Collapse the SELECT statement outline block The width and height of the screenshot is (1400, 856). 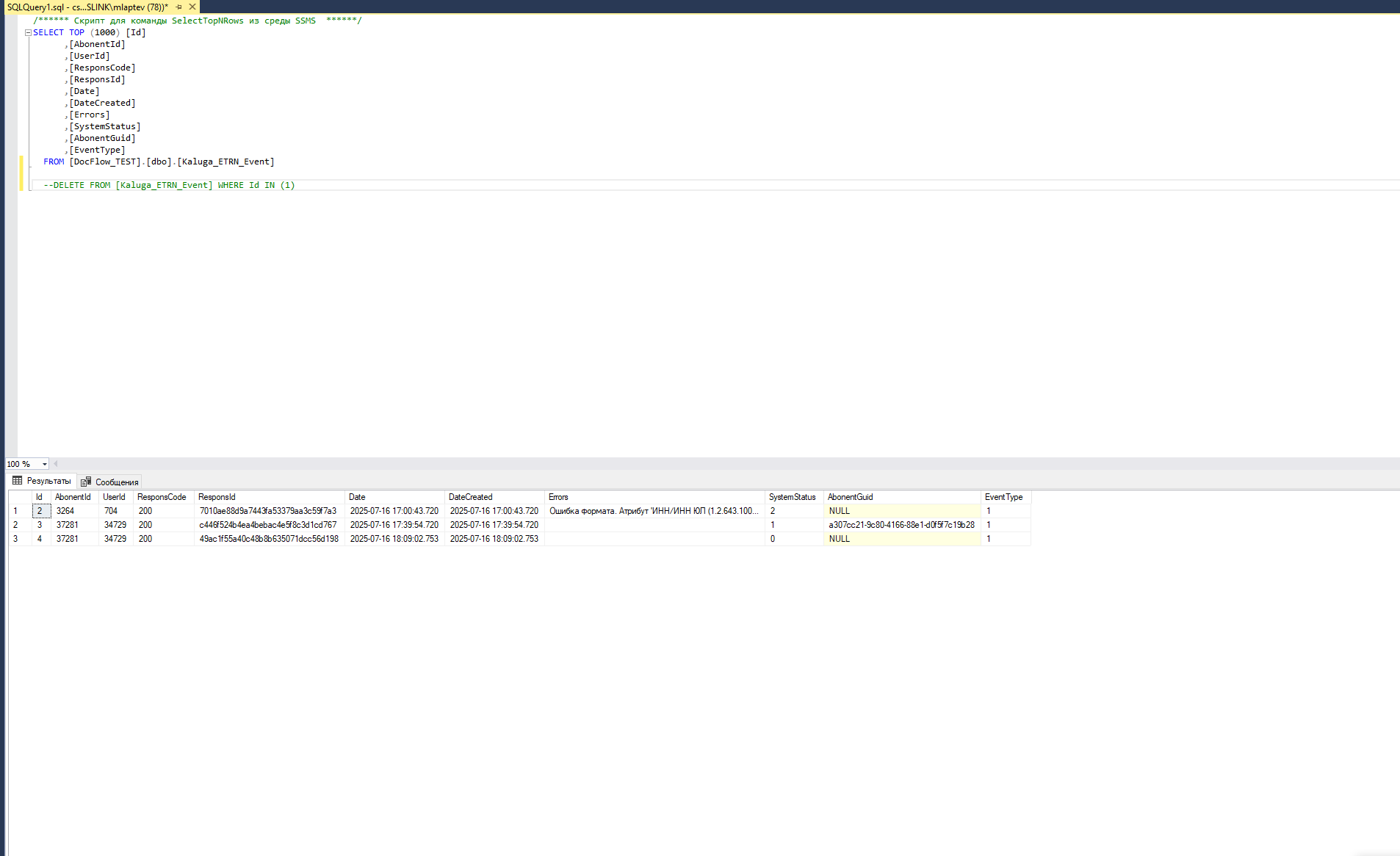28,32
